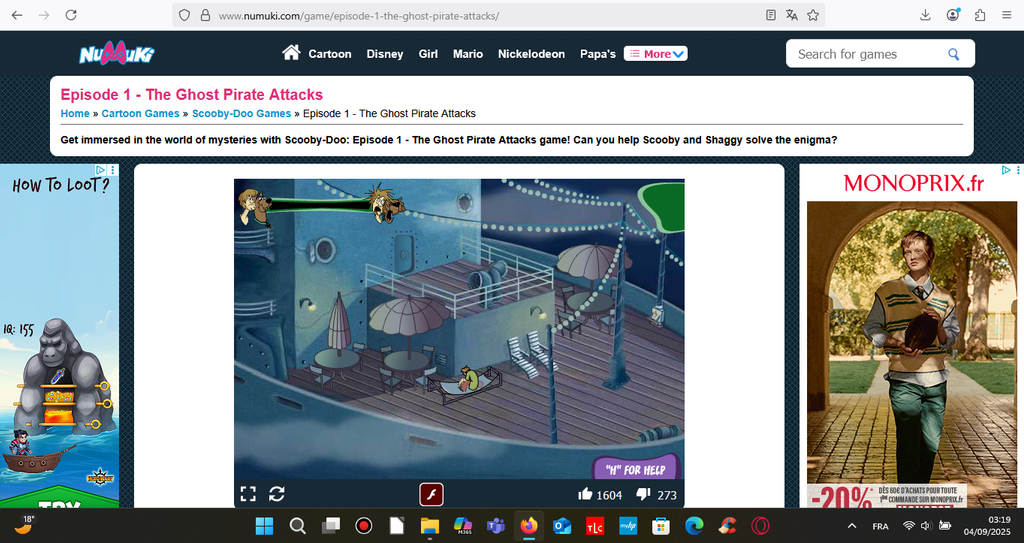This screenshot has height=543, width=1024.
Task: Bookmark this page with the star icon
Action: pyautogui.click(x=813, y=15)
